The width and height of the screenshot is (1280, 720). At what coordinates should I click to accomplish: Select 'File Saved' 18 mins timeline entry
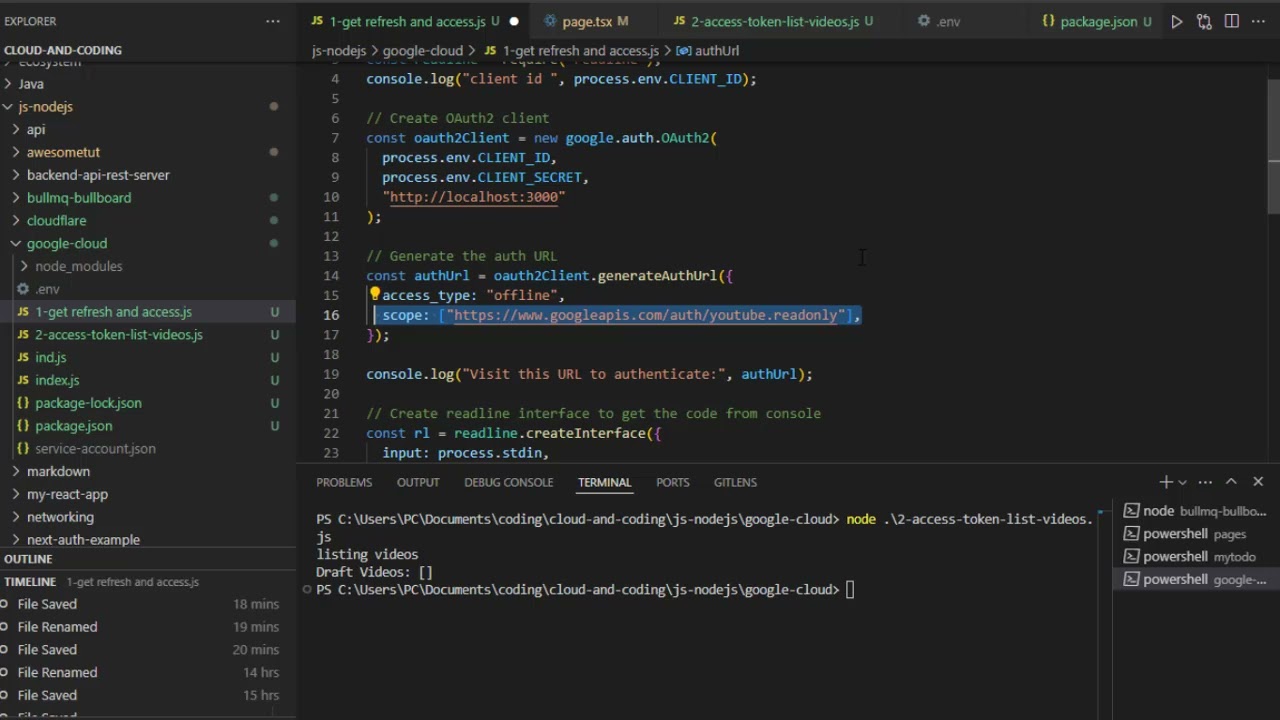coord(148,604)
